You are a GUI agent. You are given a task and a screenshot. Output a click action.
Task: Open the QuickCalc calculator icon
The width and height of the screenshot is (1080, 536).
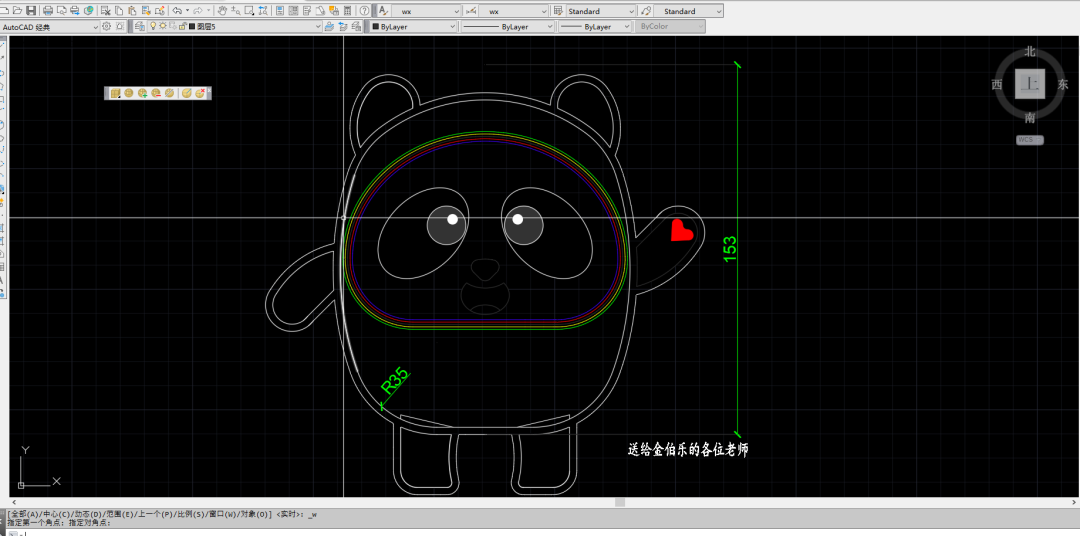click(x=348, y=10)
